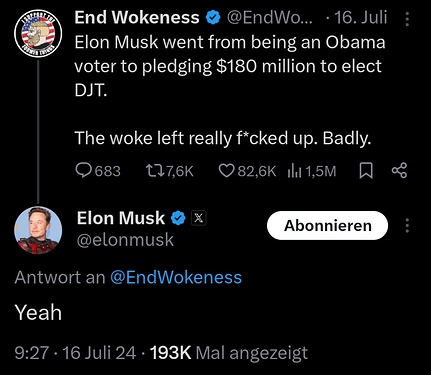Screen dimensions: 431x375
Task: Open End Wokeness tweet's three-dot menu
Action: (x=407, y=19)
